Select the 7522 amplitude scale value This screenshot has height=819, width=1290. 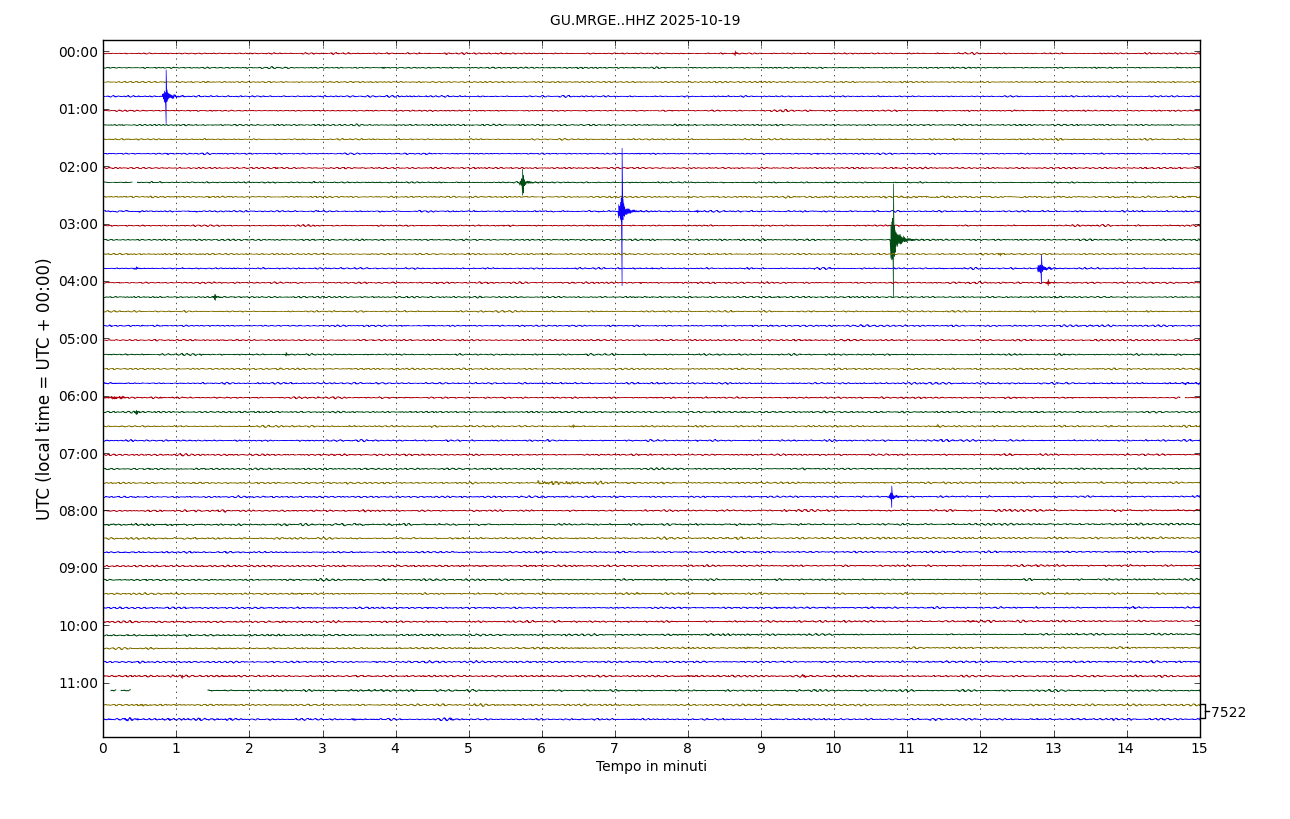pyautogui.click(x=1228, y=713)
